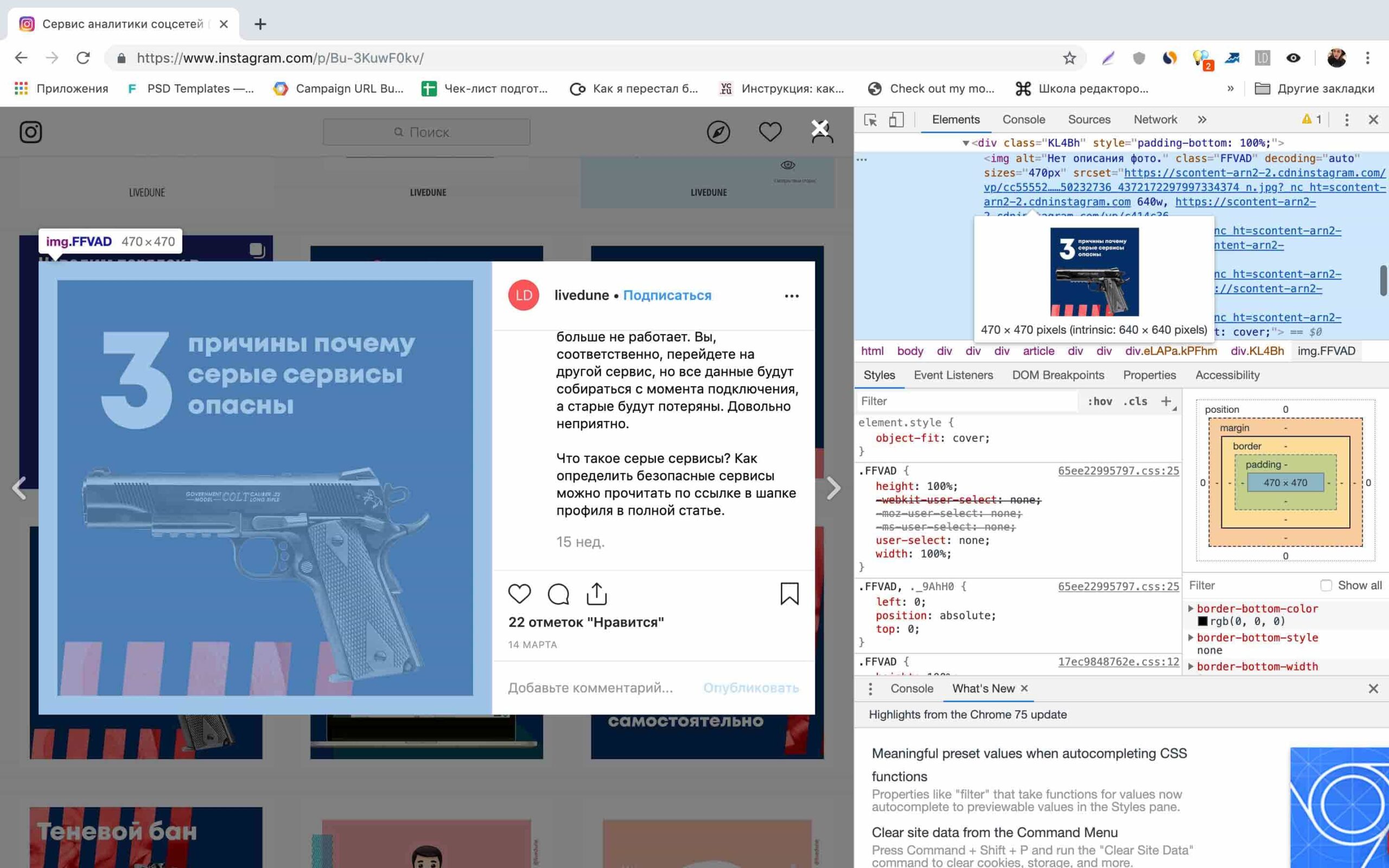Open post options three-dots menu
This screenshot has height=868, width=1389.
tap(792, 296)
